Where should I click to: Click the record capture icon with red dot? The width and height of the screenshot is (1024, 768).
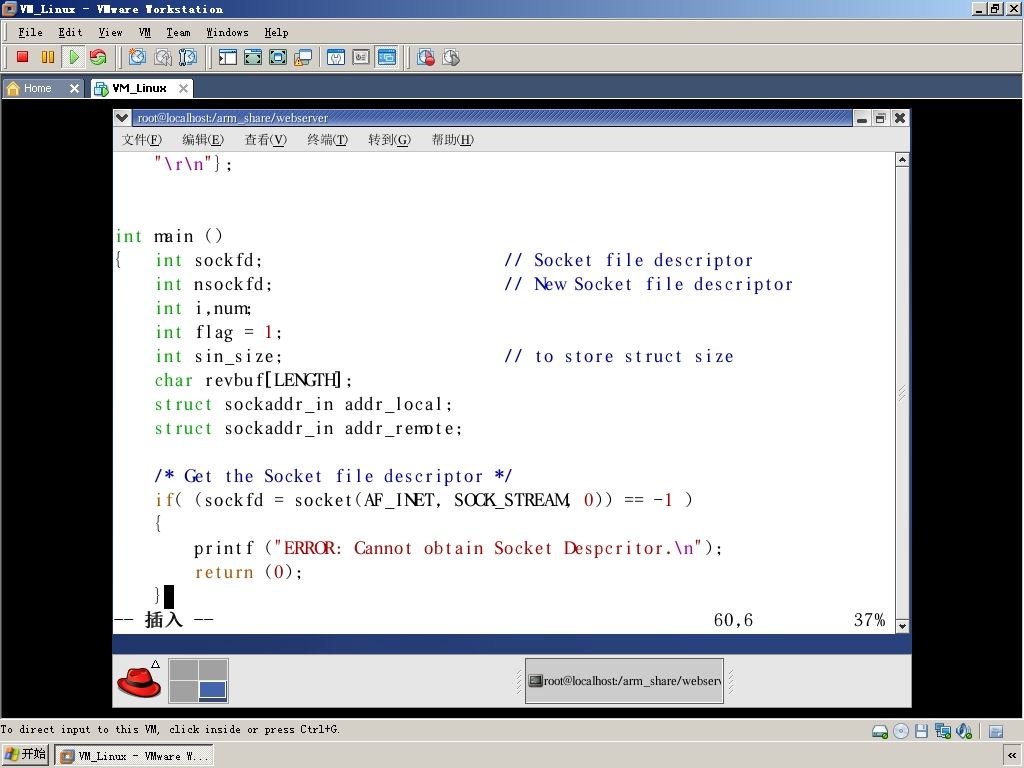coord(426,57)
